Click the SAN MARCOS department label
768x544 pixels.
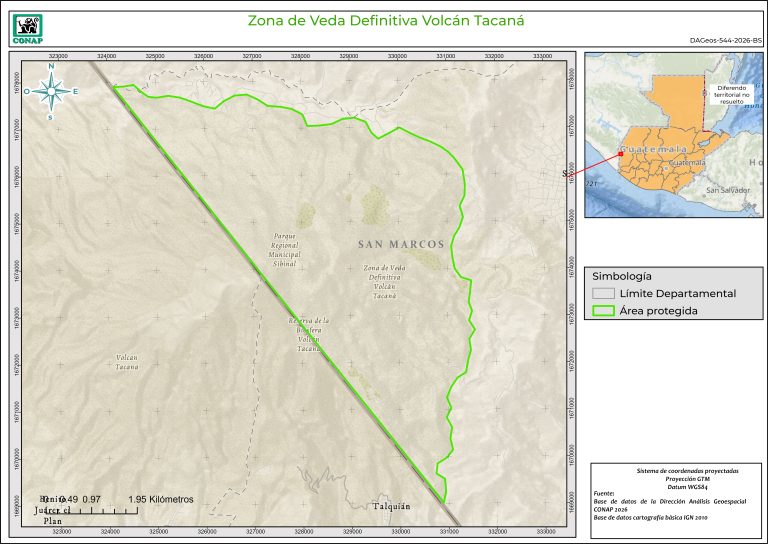tap(400, 244)
